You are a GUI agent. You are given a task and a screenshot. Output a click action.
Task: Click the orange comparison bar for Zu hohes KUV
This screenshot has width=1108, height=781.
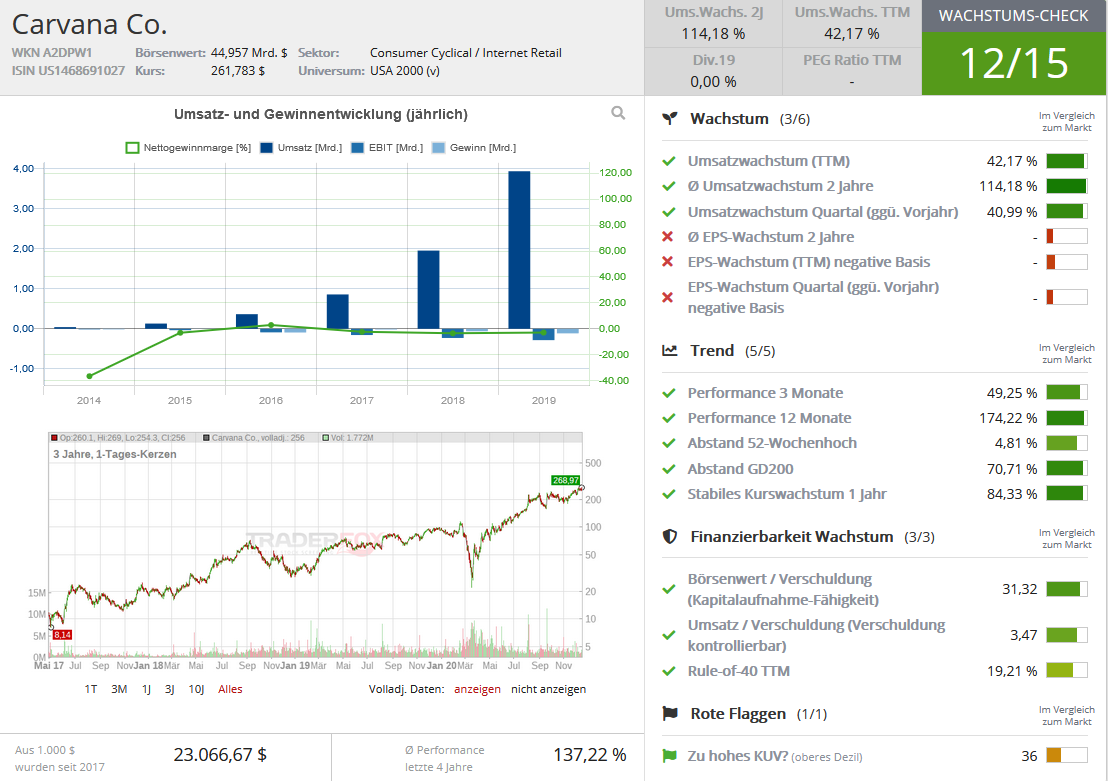click(1066, 756)
